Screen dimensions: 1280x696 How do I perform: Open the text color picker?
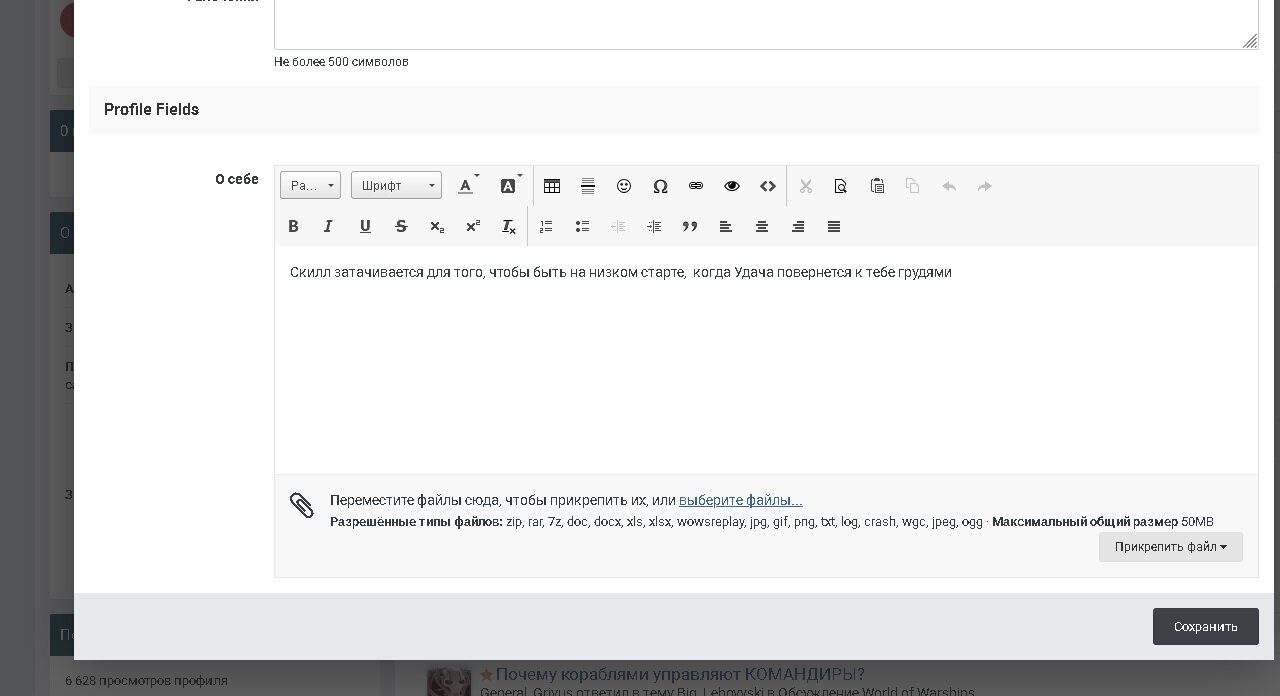[467, 186]
